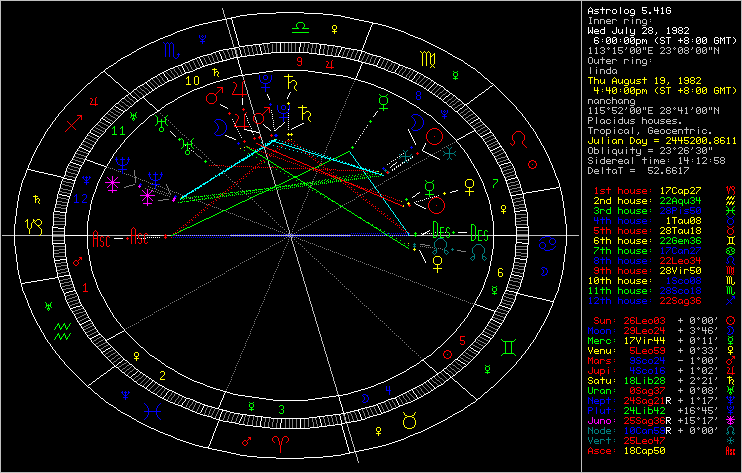Select the 'Astrolog 5.41G' title text
This screenshot has width=742, height=473.
pos(623,8)
